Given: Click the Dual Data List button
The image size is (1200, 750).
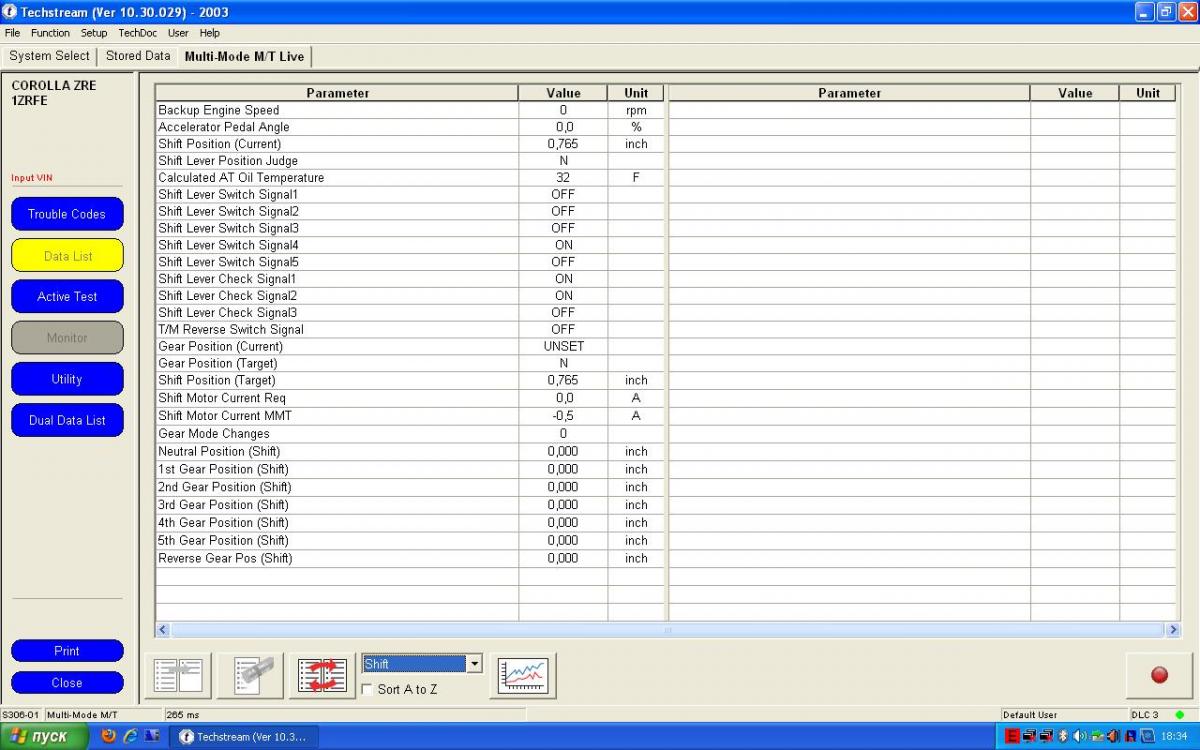Looking at the screenshot, I should pyautogui.click(x=67, y=420).
